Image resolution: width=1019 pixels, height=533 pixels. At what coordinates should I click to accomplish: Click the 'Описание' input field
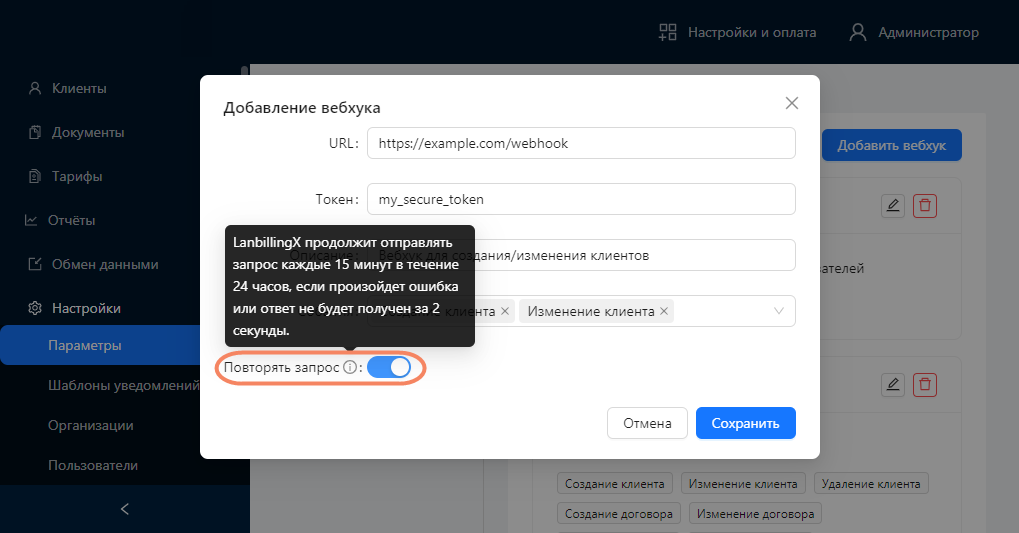pos(581,255)
